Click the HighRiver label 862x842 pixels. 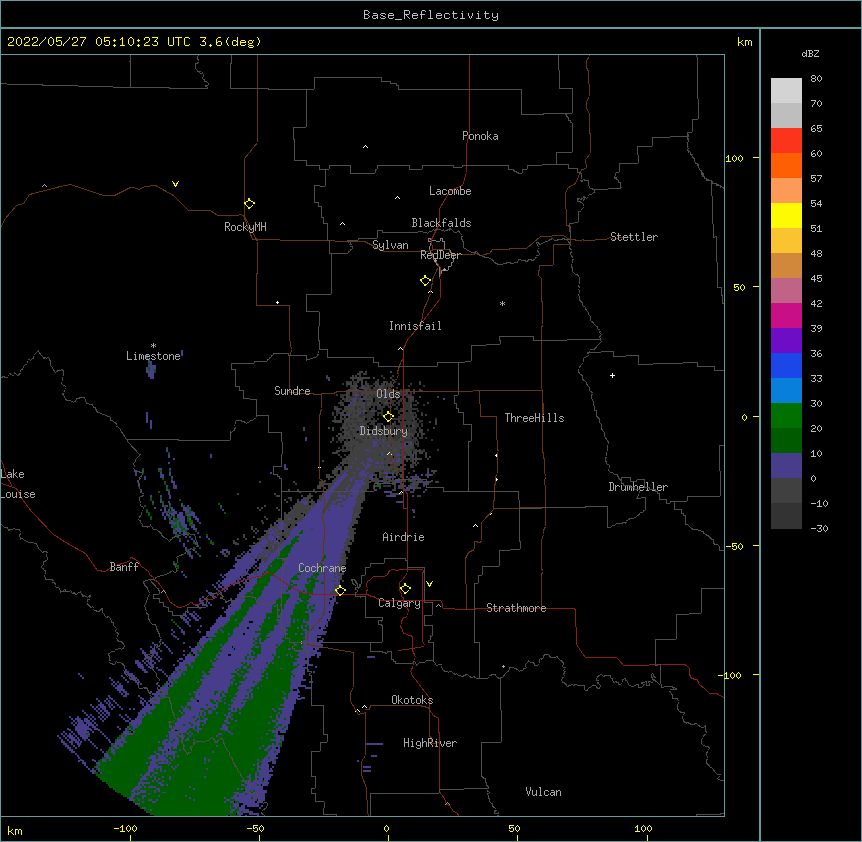[x=430, y=743]
